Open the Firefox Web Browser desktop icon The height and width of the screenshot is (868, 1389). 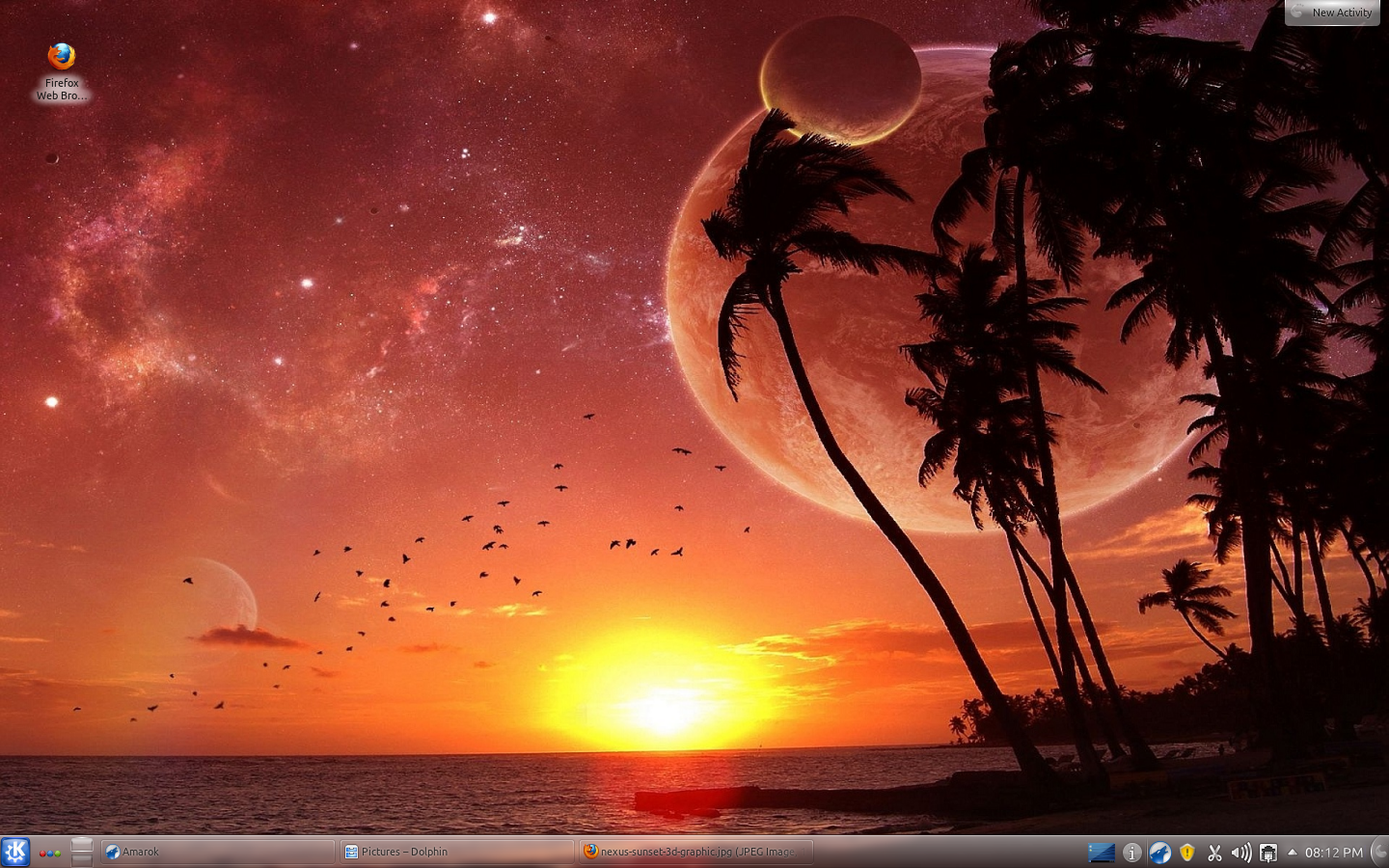point(62,70)
